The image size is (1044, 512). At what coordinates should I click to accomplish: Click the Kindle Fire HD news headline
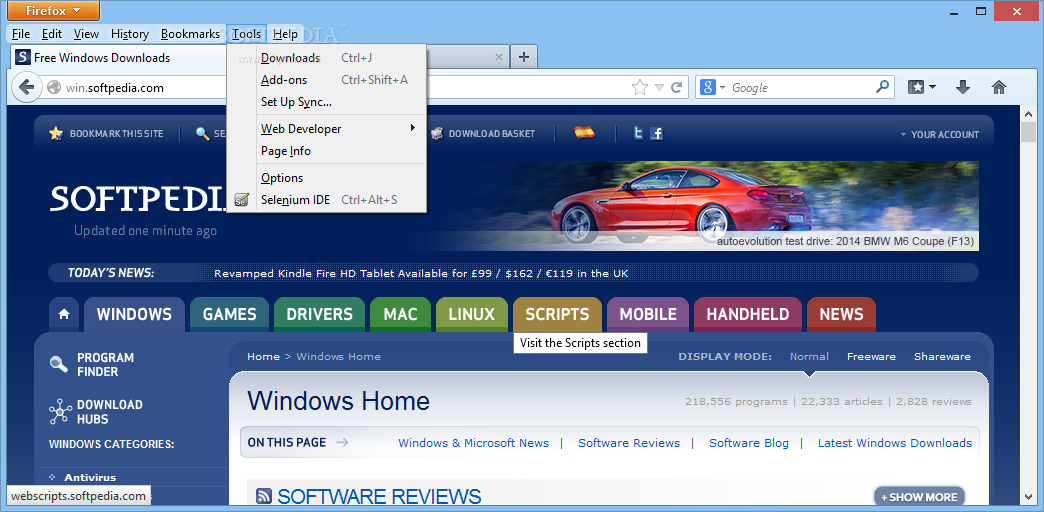pyautogui.click(x=421, y=273)
